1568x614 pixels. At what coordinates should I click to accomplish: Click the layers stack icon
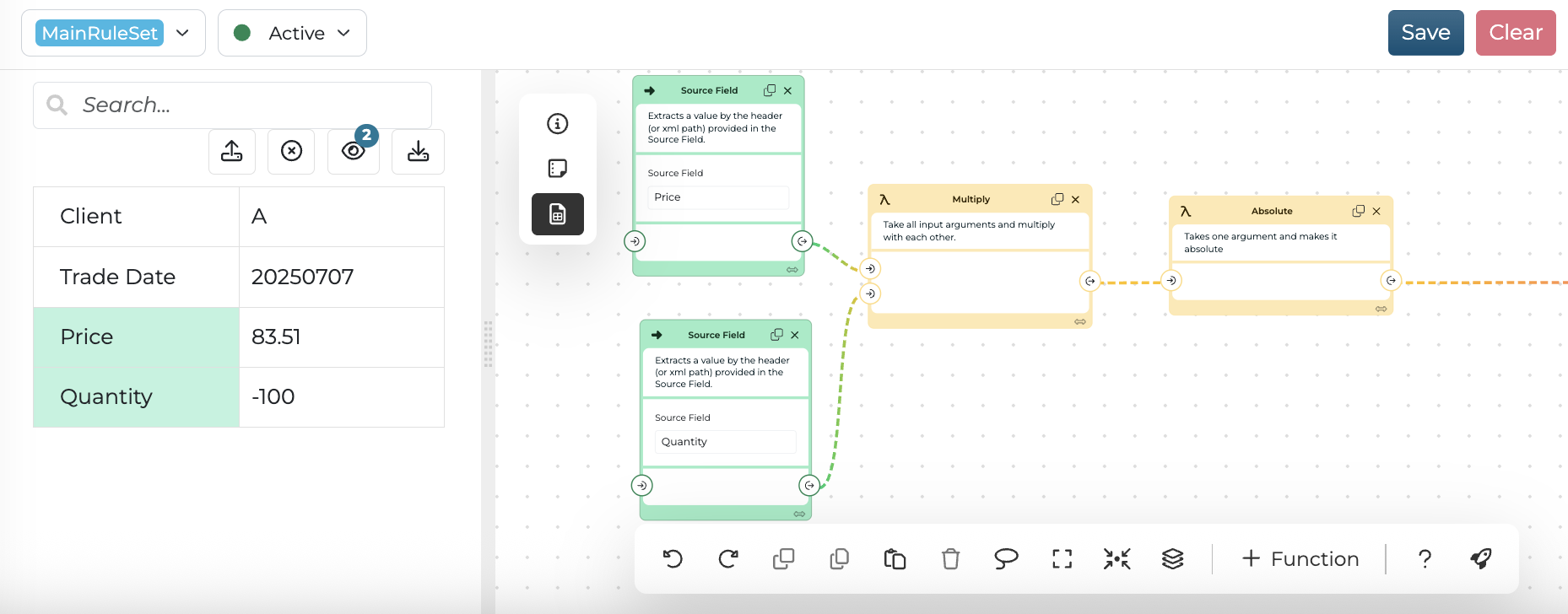(x=1173, y=558)
